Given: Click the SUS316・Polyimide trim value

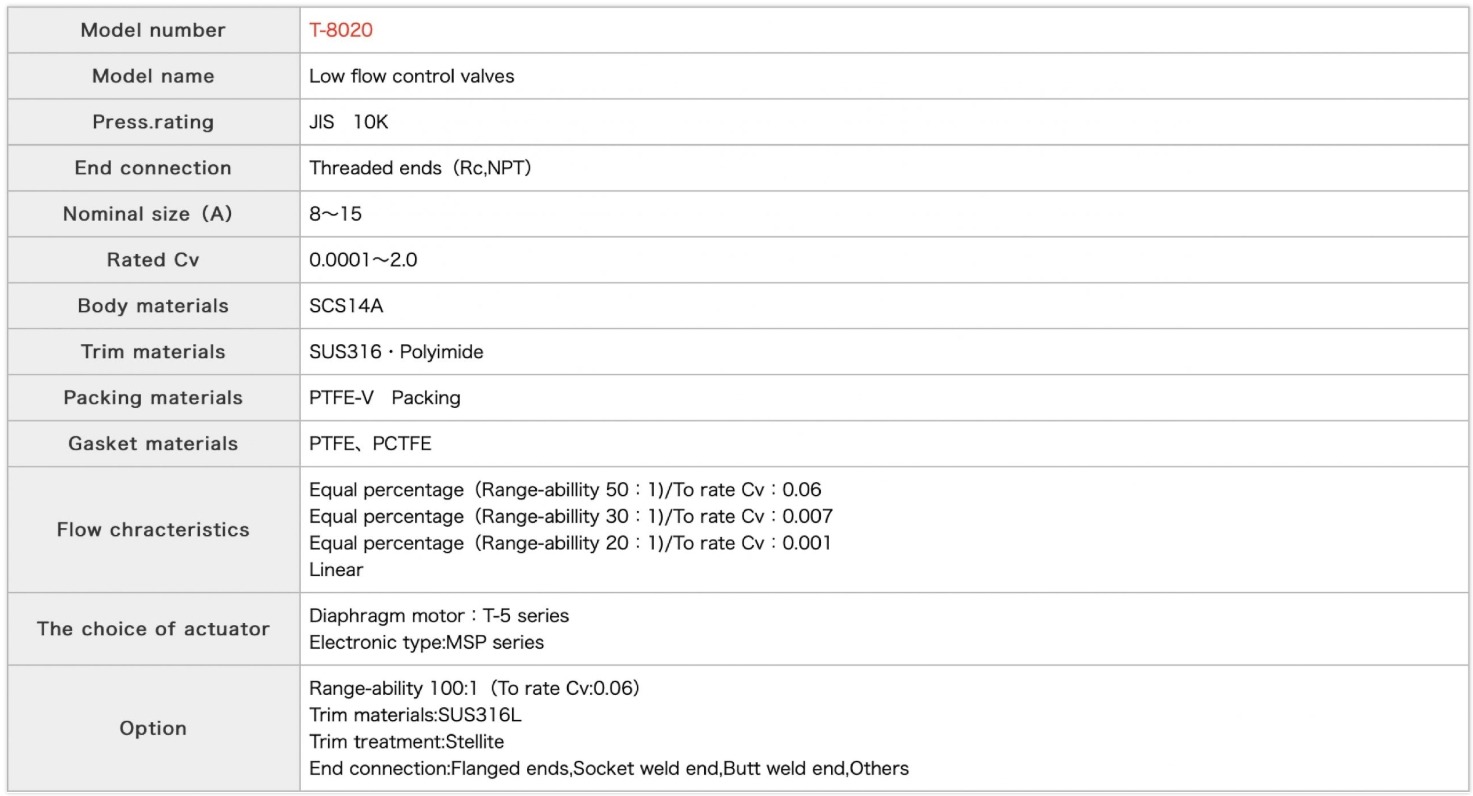Looking at the screenshot, I should (397, 352).
